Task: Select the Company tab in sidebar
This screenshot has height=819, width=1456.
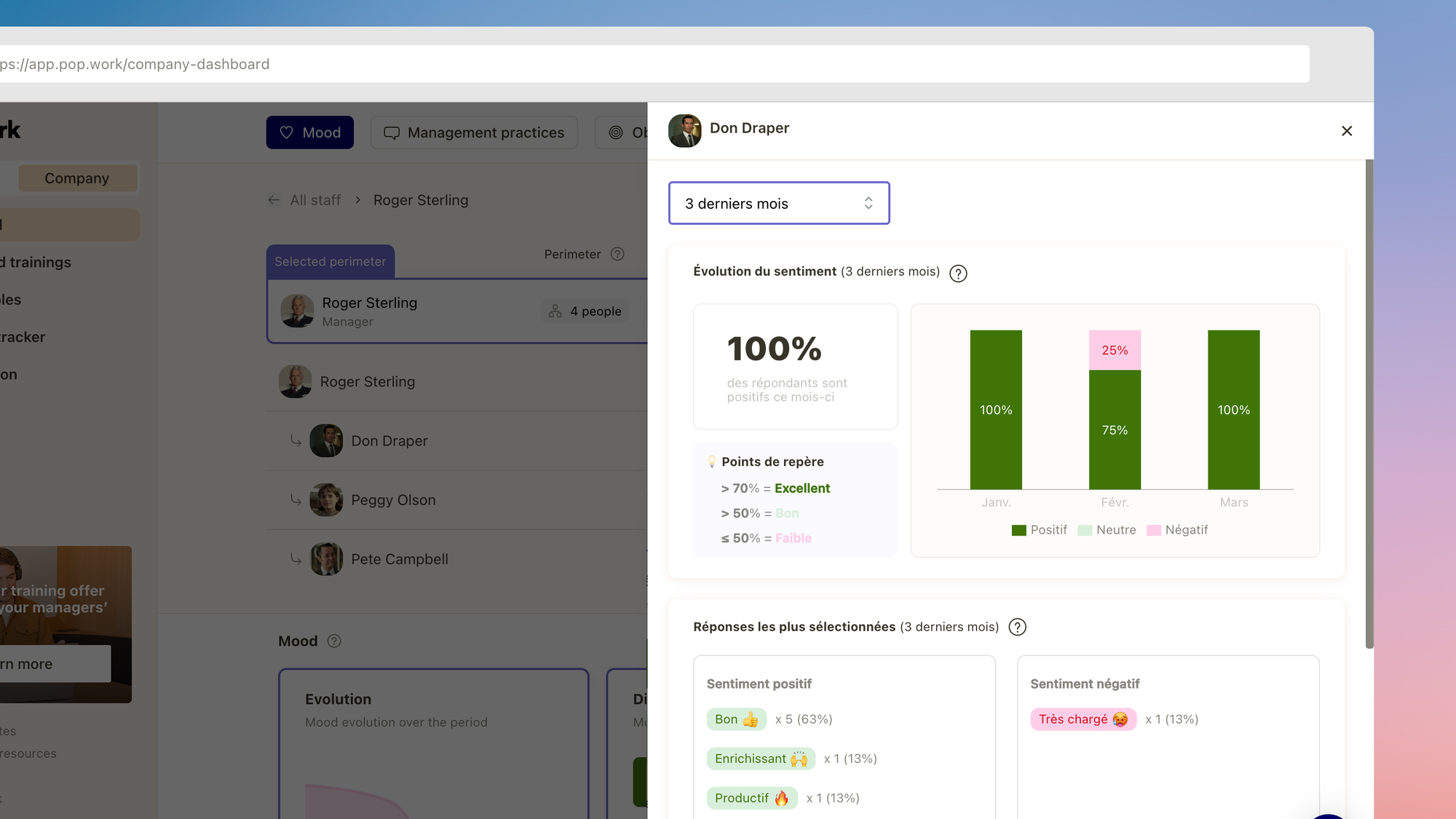Action: [x=77, y=178]
